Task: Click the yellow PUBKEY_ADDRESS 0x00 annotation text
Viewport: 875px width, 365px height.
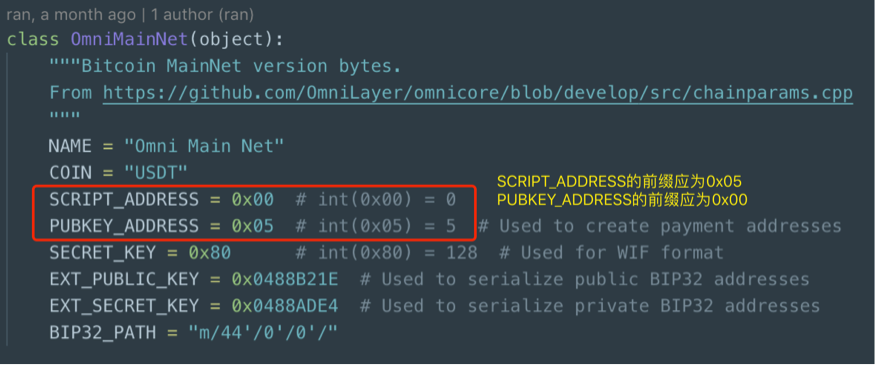Action: click(622, 199)
